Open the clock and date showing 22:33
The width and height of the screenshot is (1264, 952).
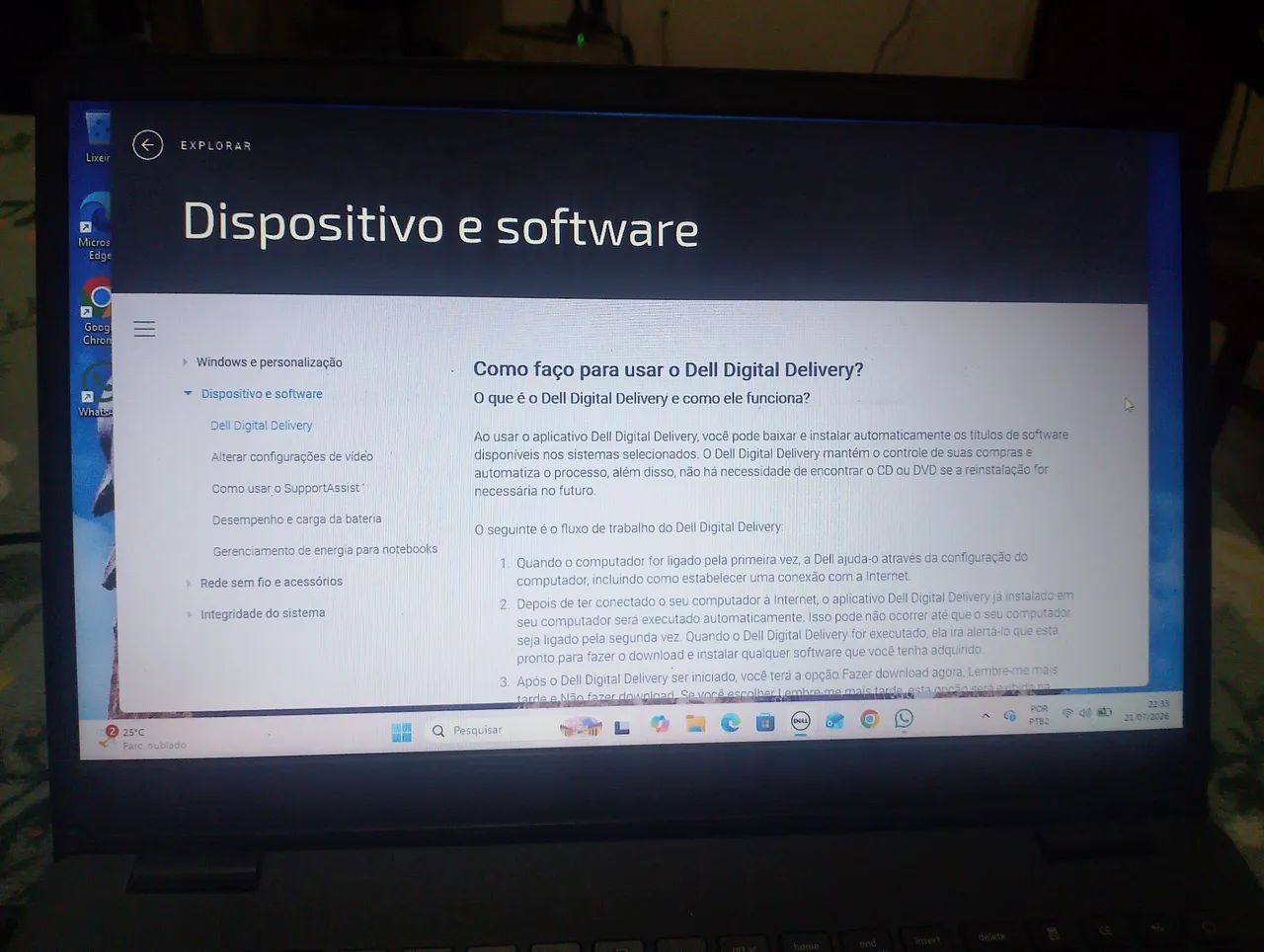click(1146, 711)
